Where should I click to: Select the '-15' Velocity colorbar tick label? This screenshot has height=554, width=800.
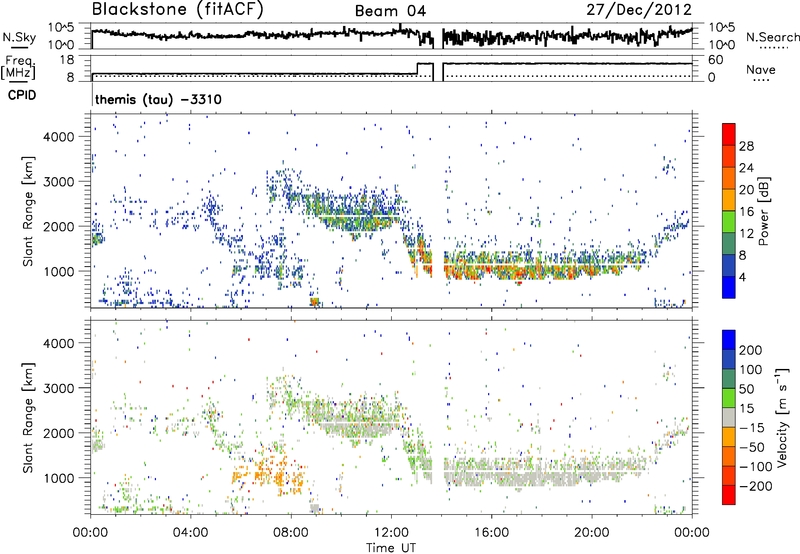752,427
